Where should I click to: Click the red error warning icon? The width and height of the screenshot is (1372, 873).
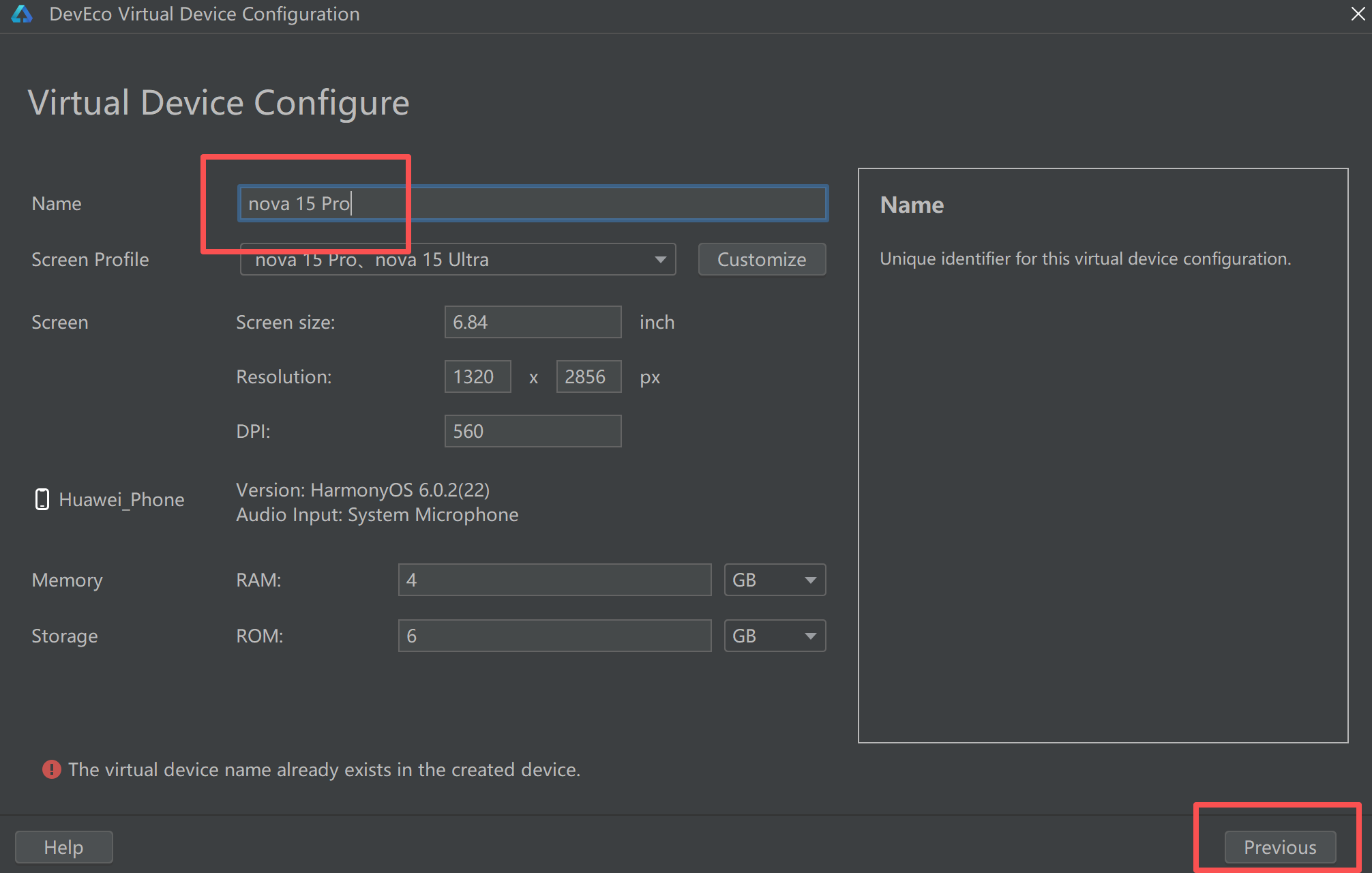tap(51, 769)
